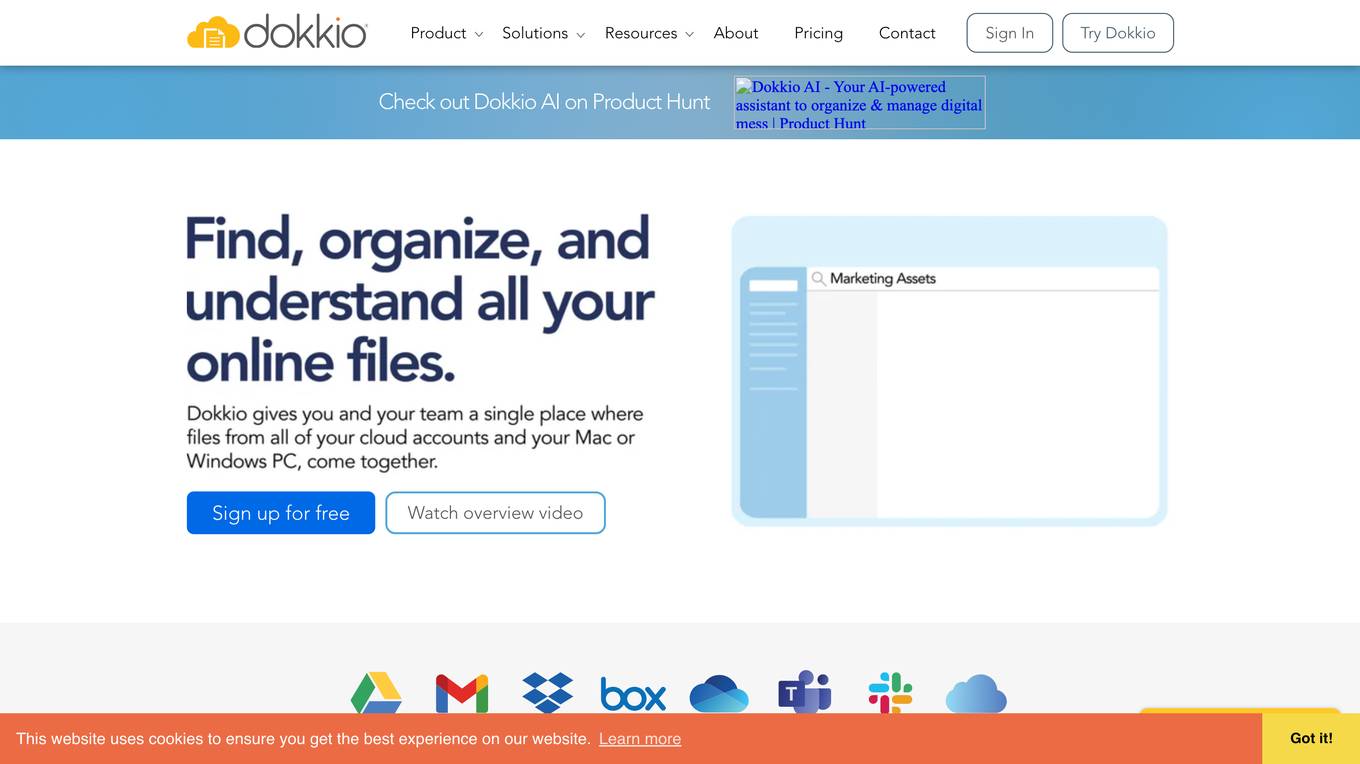
Task: Open the Solutions menu
Action: point(535,33)
